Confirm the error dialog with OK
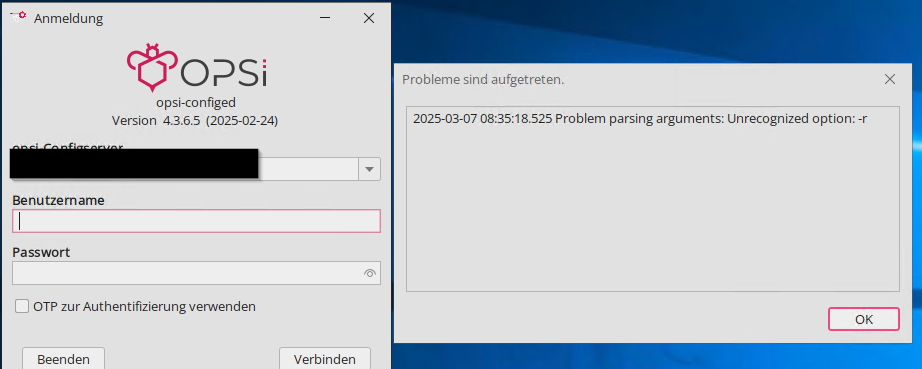Viewport: 922px width, 369px height. 864,319
